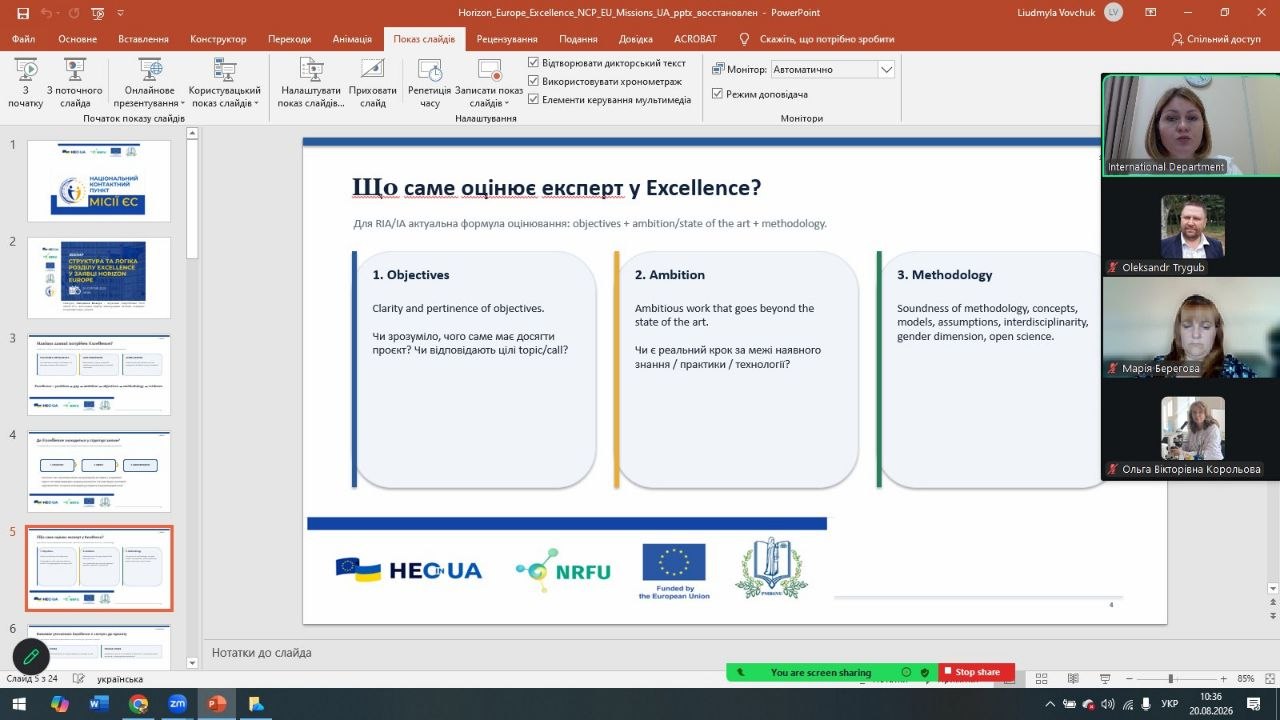Switch to the Подання tab

point(579,39)
